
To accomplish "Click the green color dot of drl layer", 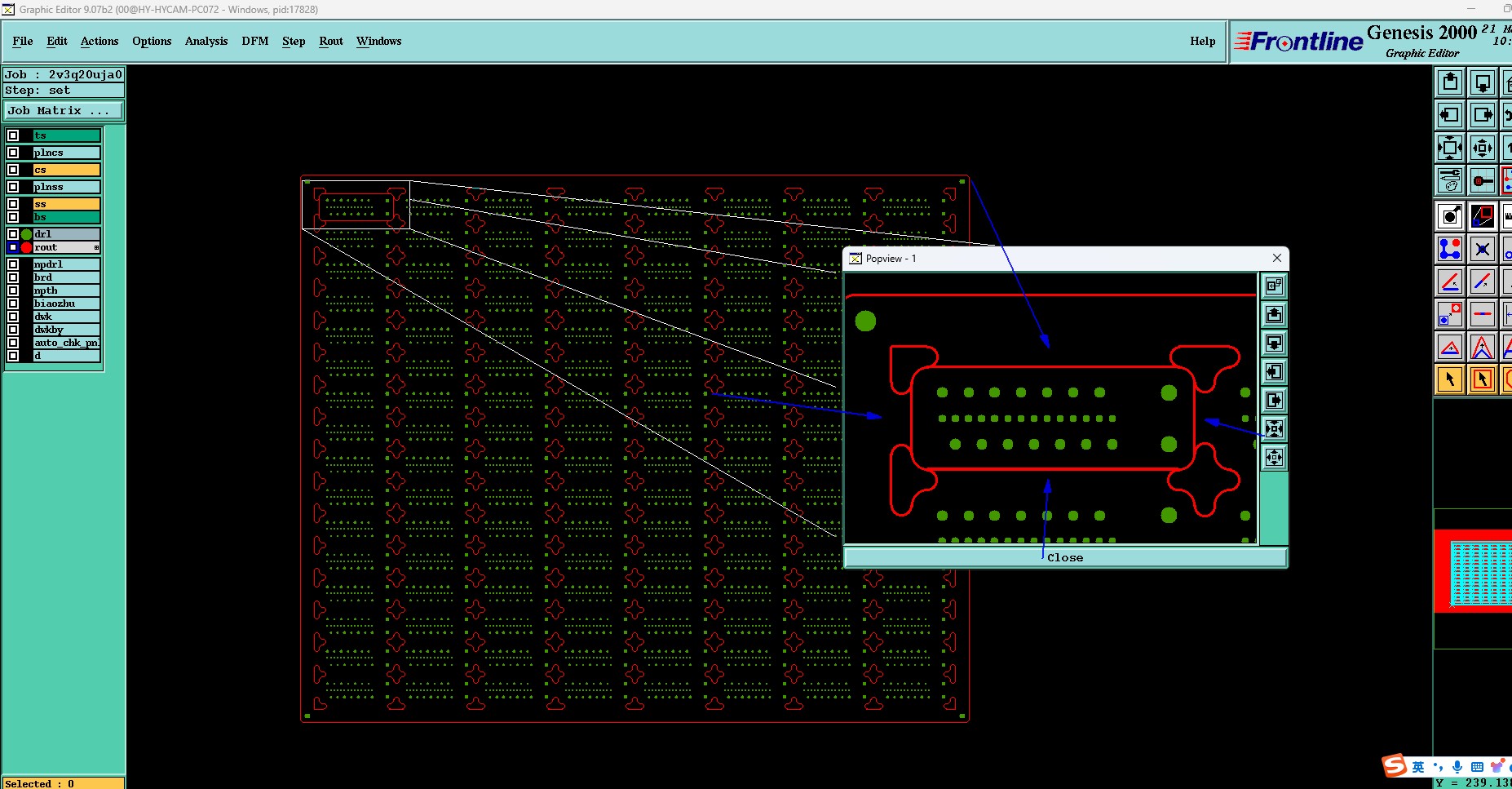I will pos(26,234).
